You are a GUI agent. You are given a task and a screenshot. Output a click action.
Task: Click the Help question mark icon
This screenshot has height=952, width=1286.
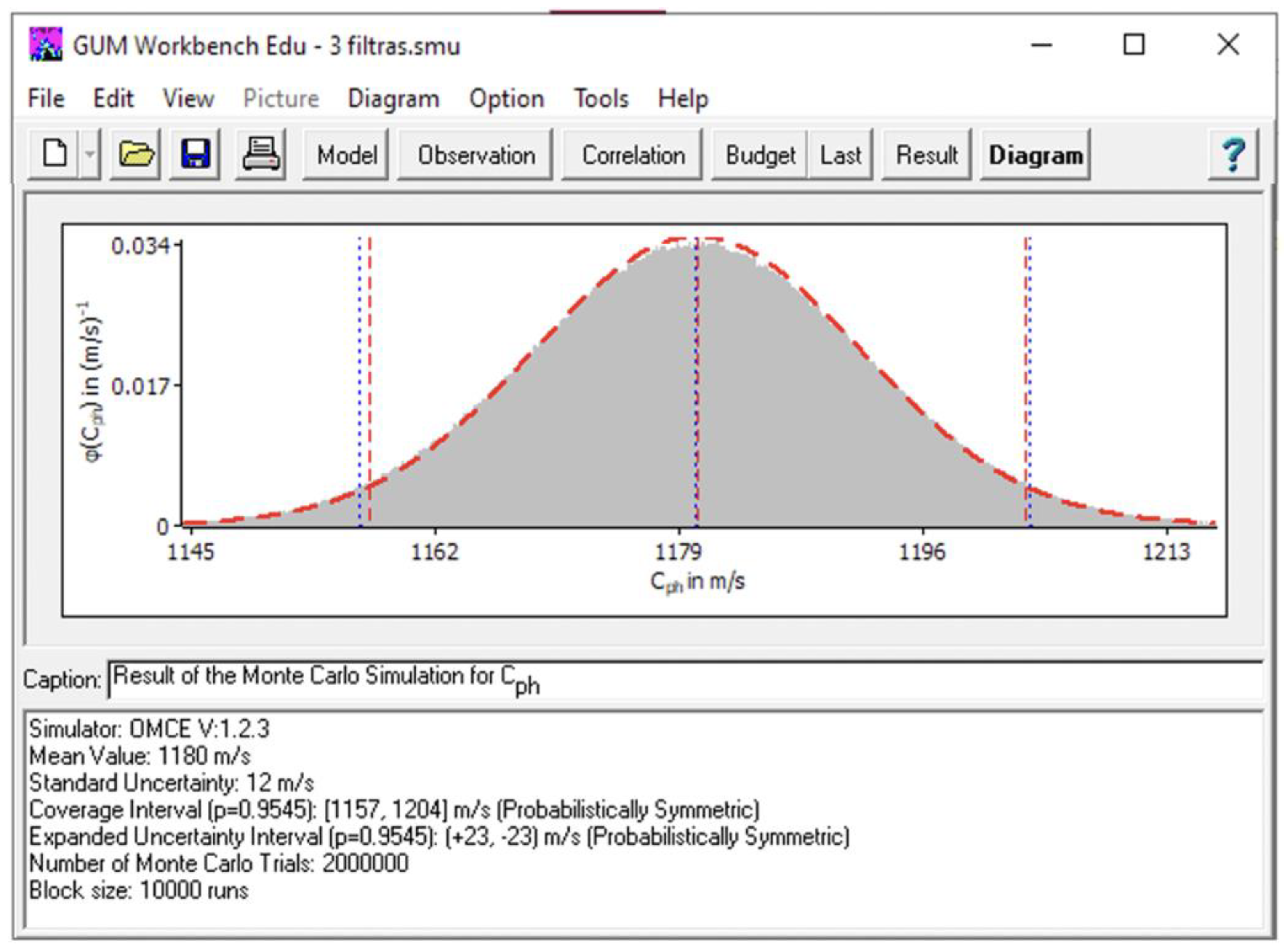click(x=1232, y=155)
